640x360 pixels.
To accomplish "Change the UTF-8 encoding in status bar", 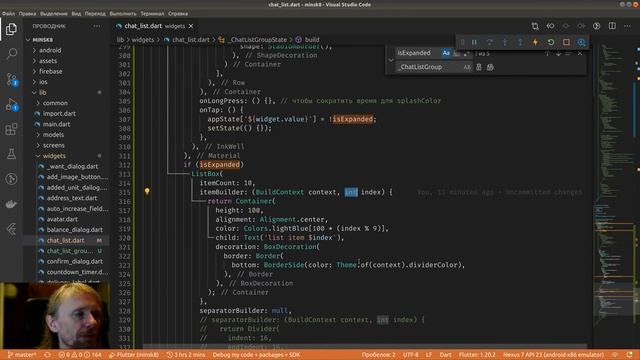I will (x=411, y=355).
